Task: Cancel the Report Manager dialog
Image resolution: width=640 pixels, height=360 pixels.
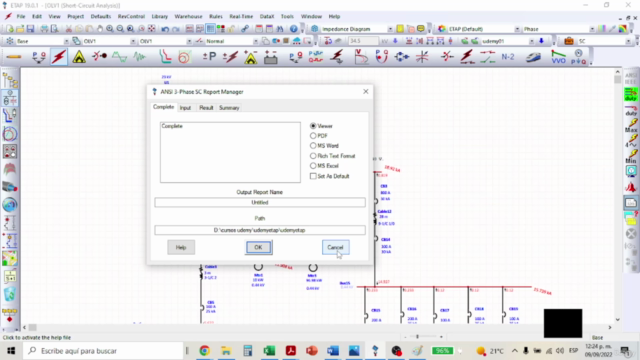Action: click(335, 247)
